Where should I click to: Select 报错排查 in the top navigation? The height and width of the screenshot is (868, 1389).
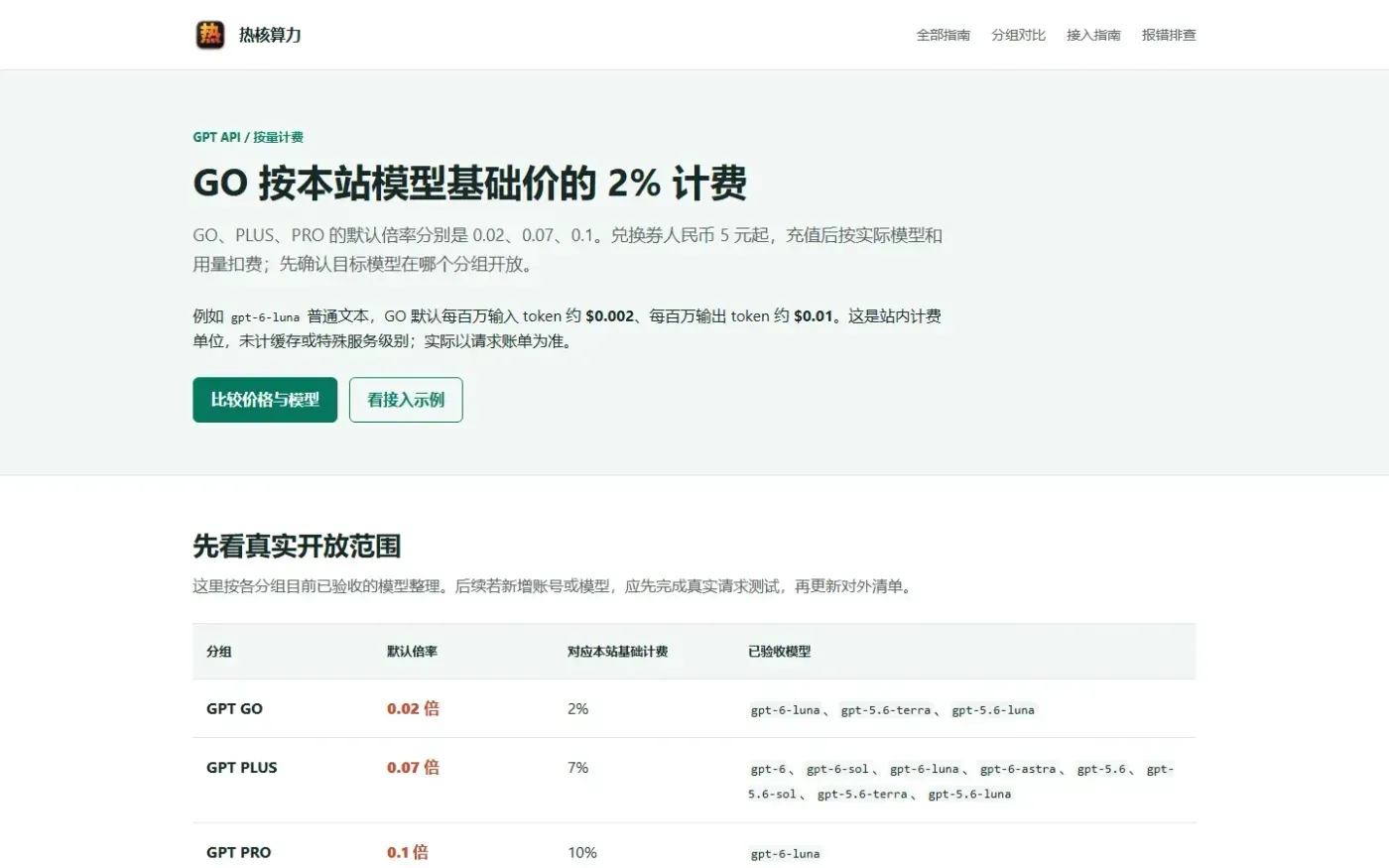1169,35
